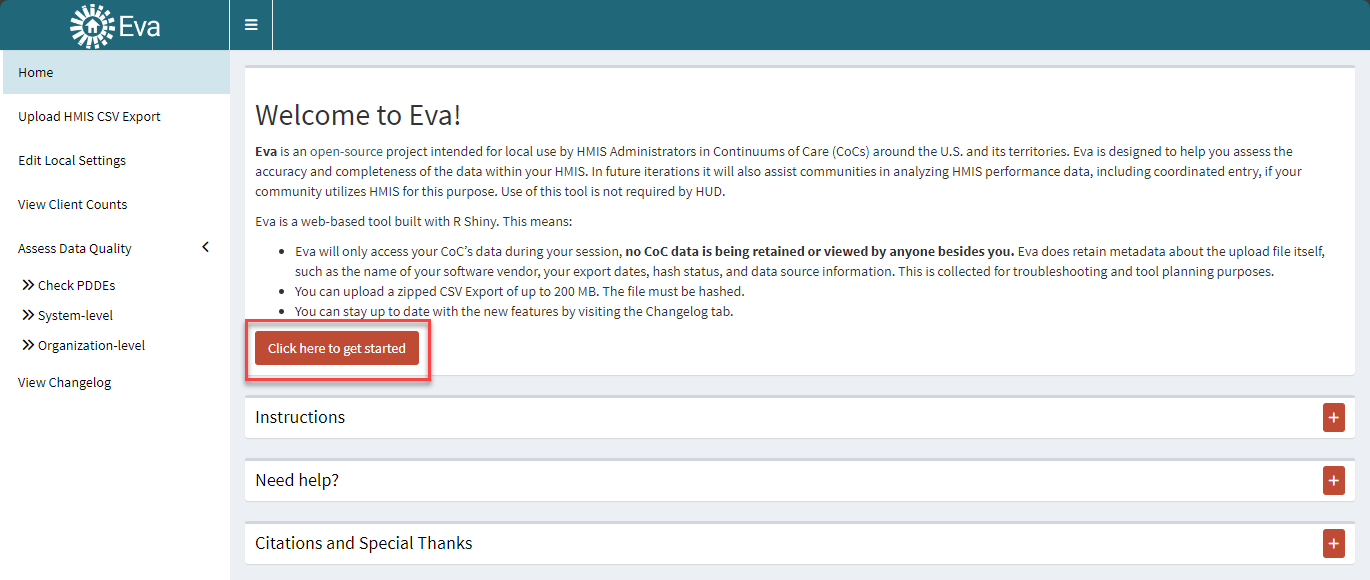
Task: Go to the Home page
Action: (115, 72)
